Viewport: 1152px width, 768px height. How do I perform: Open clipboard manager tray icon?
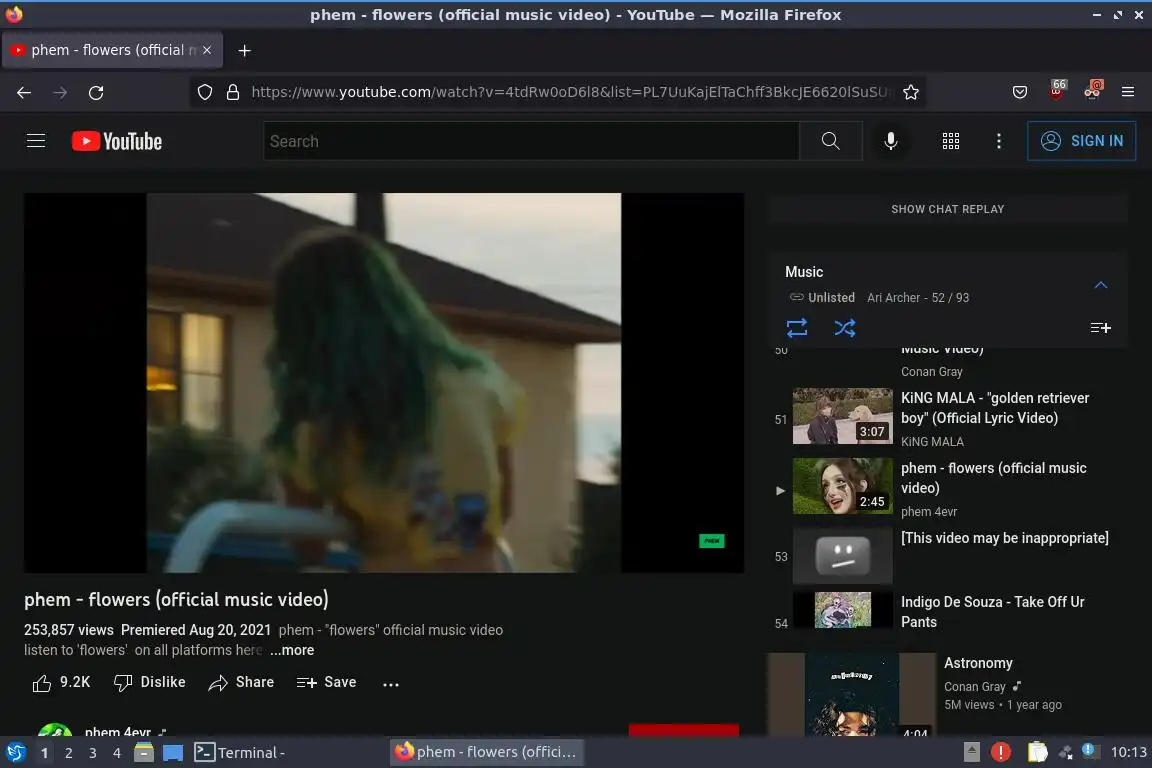[x=1037, y=752]
